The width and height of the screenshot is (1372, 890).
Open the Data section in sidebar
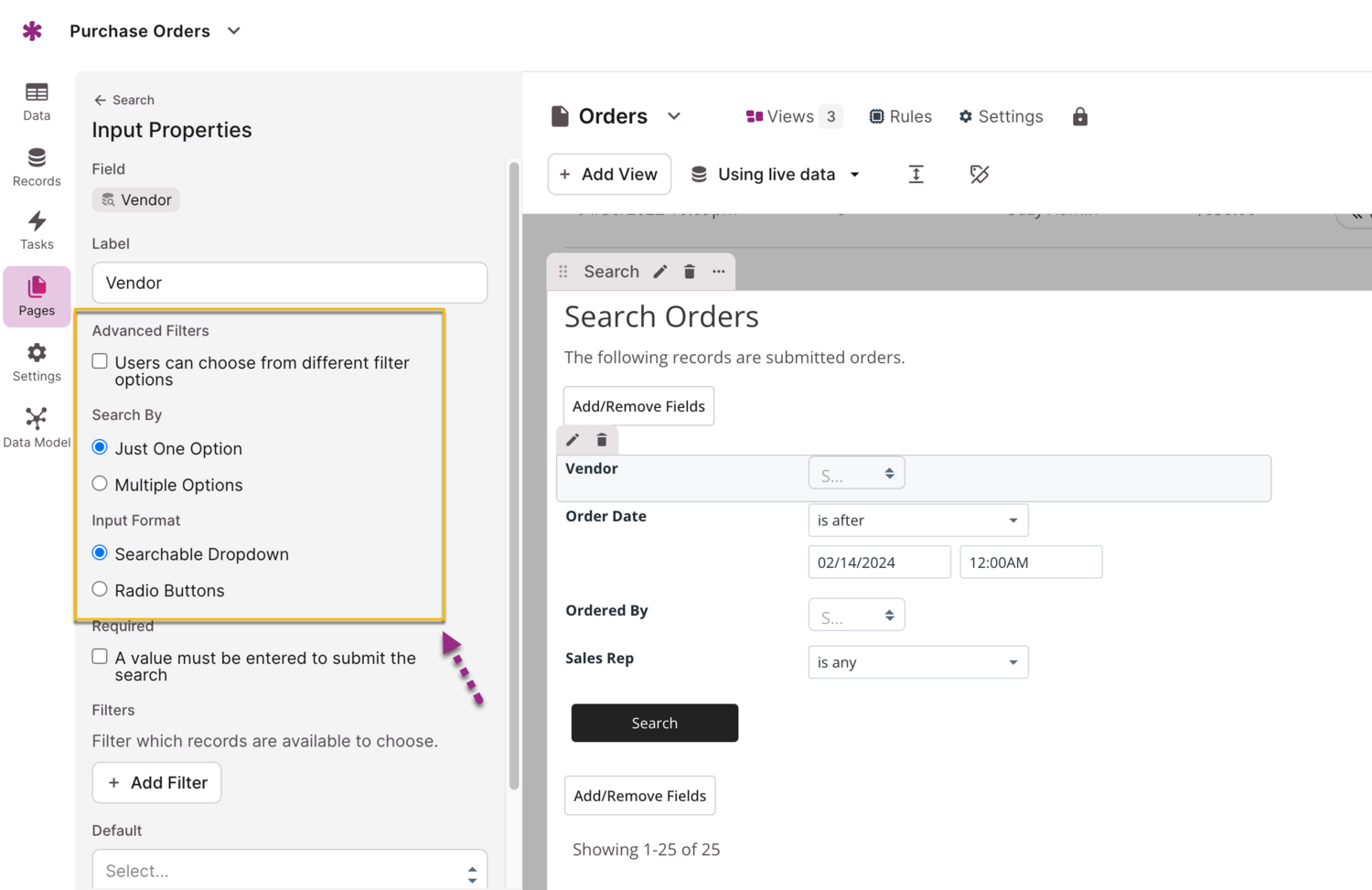[x=37, y=101]
